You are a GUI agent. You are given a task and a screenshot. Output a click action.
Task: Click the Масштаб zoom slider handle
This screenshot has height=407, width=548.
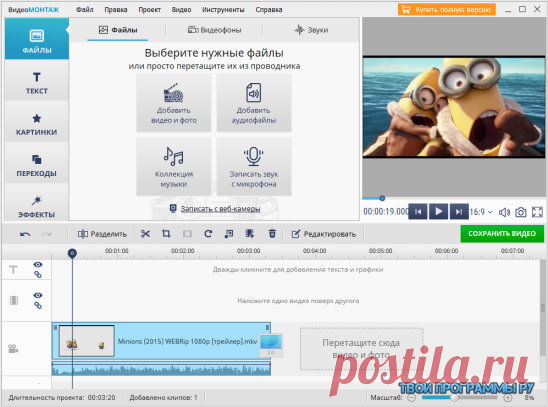coord(454,397)
